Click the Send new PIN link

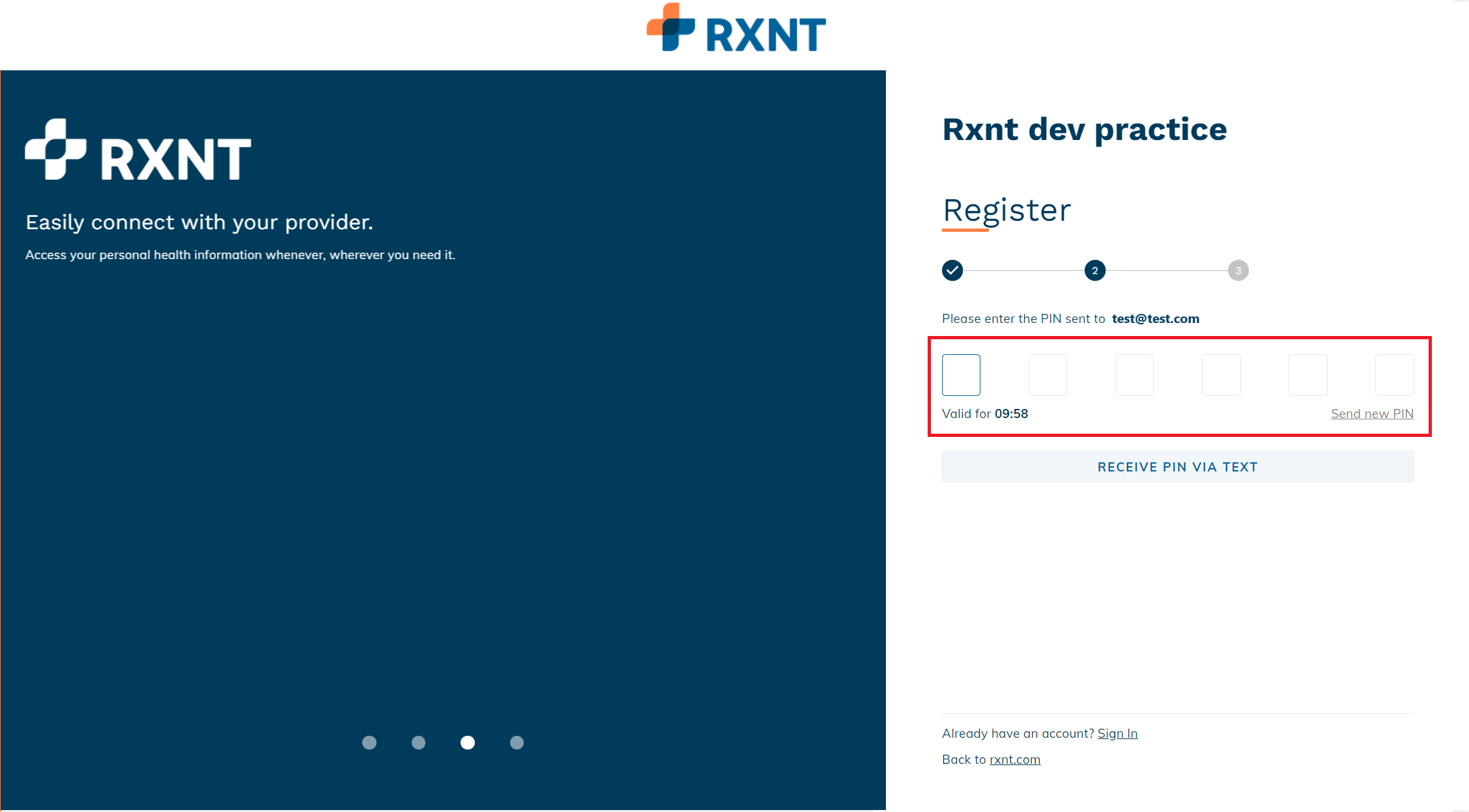[x=1372, y=413]
